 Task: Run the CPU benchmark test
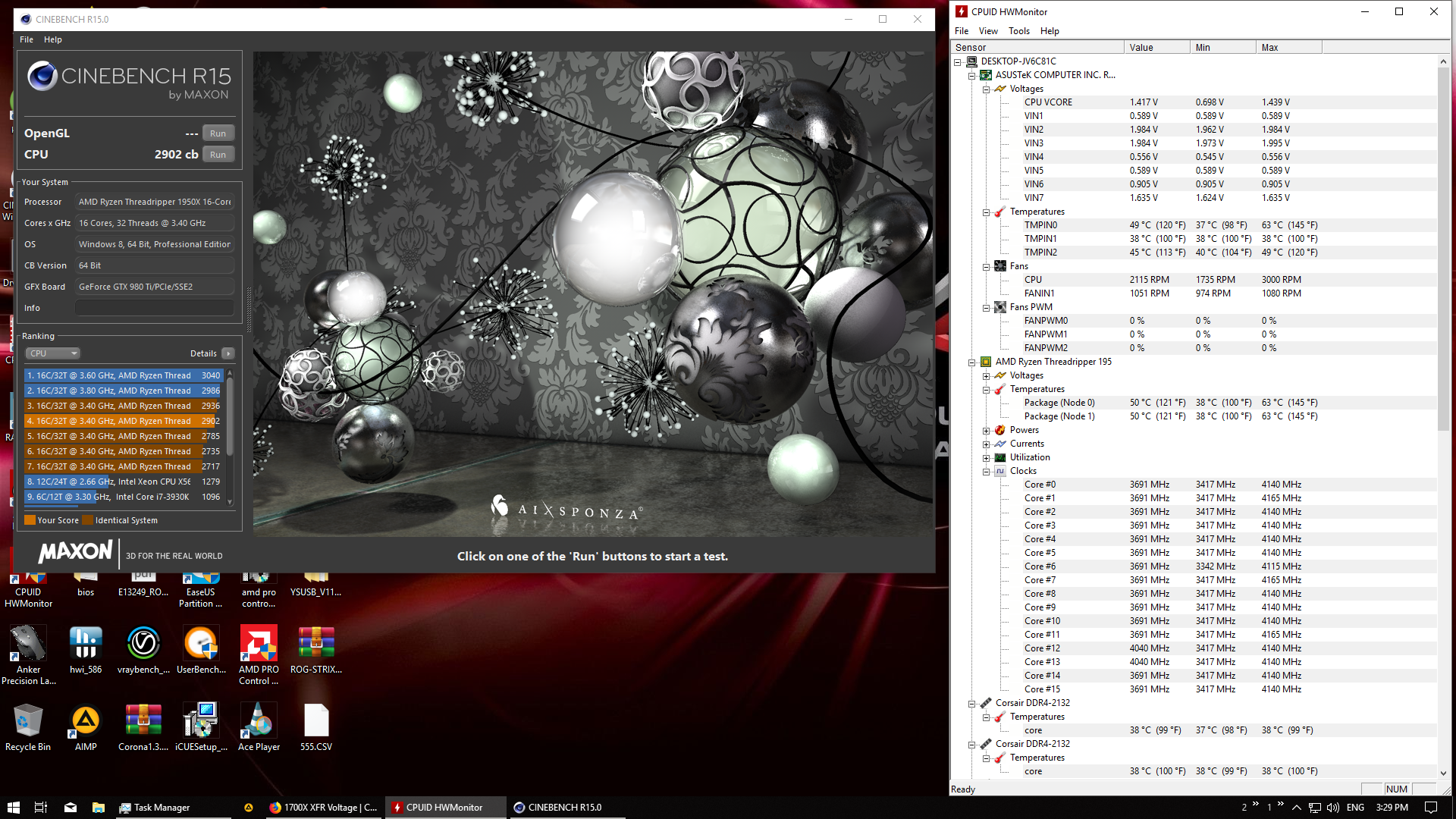pyautogui.click(x=218, y=155)
